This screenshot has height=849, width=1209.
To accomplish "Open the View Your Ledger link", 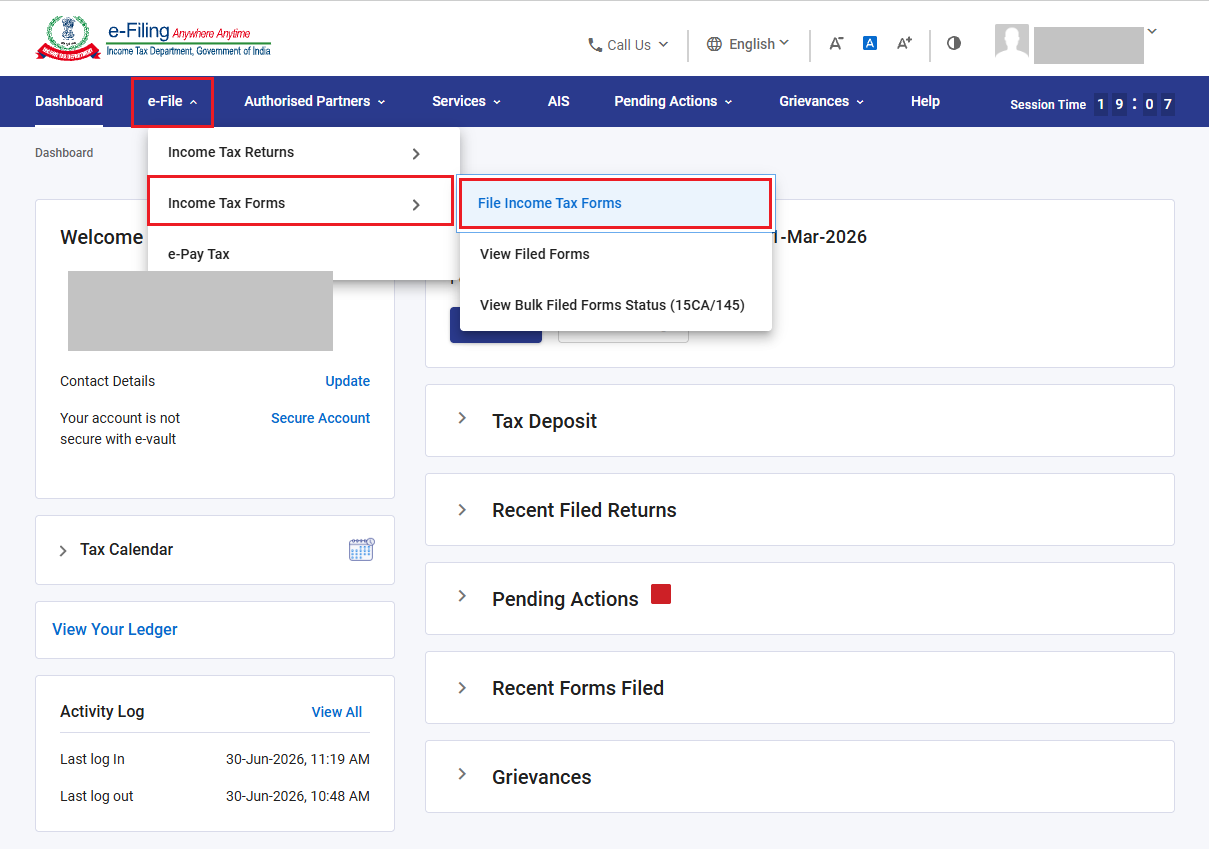I will click(x=115, y=629).
